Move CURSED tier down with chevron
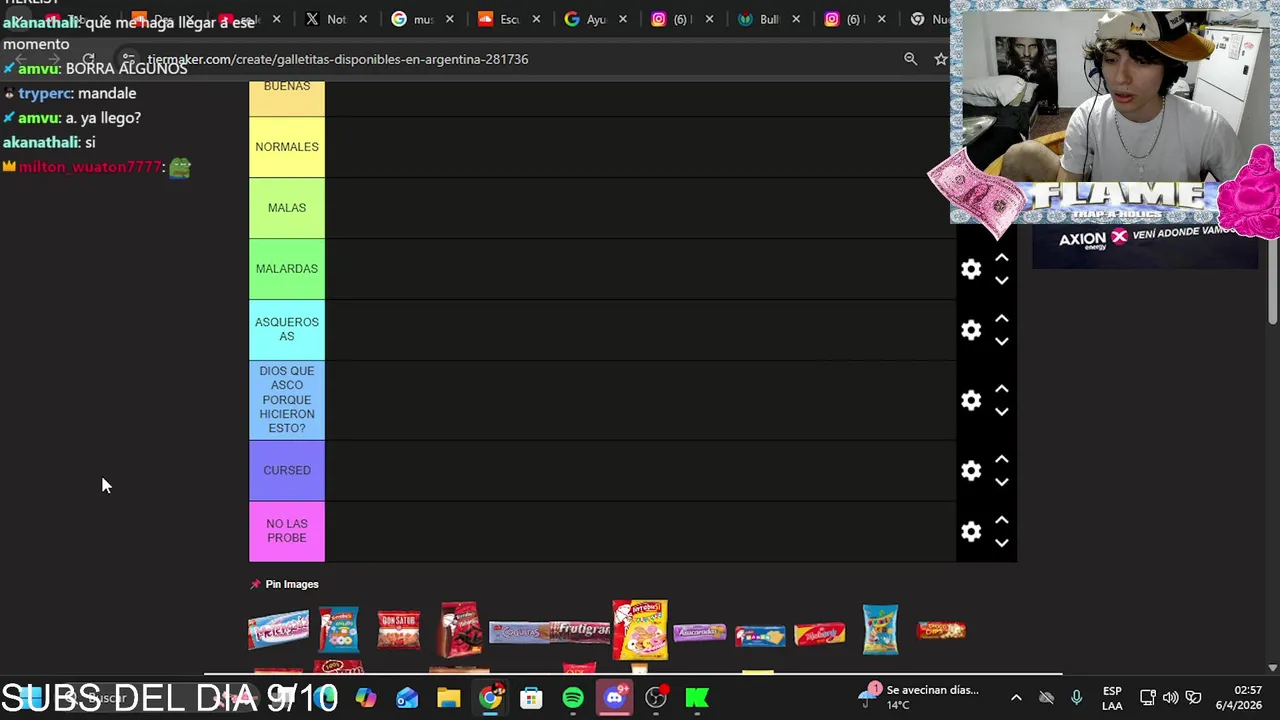The width and height of the screenshot is (1280, 720). (1001, 482)
